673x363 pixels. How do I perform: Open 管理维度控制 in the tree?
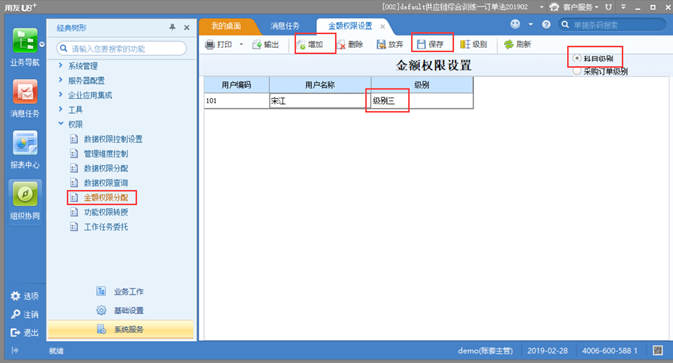point(106,154)
